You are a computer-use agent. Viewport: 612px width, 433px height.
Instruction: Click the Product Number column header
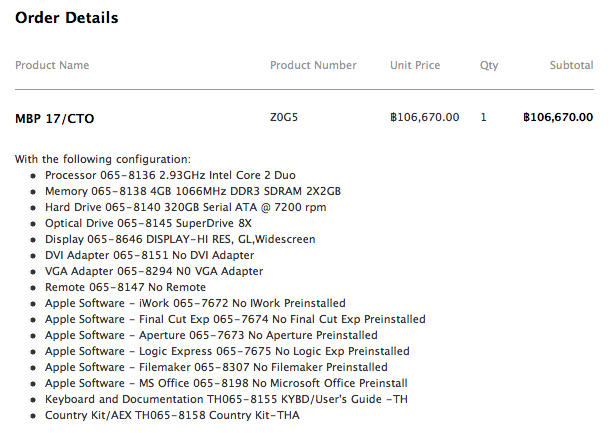tap(313, 66)
